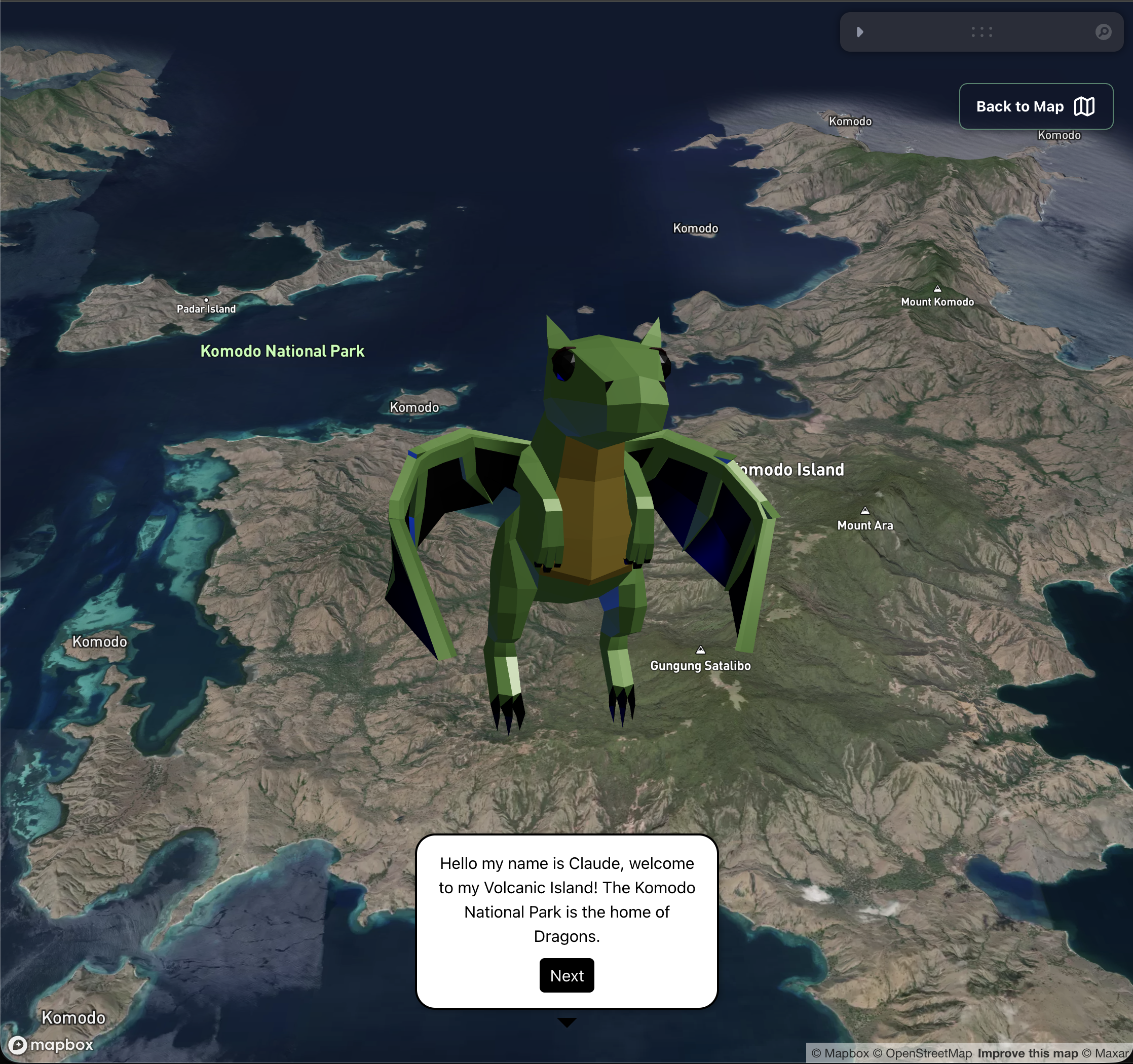The width and height of the screenshot is (1133, 1064).
Task: Click the dialogue bubble's black pointer triangle
Action: point(566,1022)
